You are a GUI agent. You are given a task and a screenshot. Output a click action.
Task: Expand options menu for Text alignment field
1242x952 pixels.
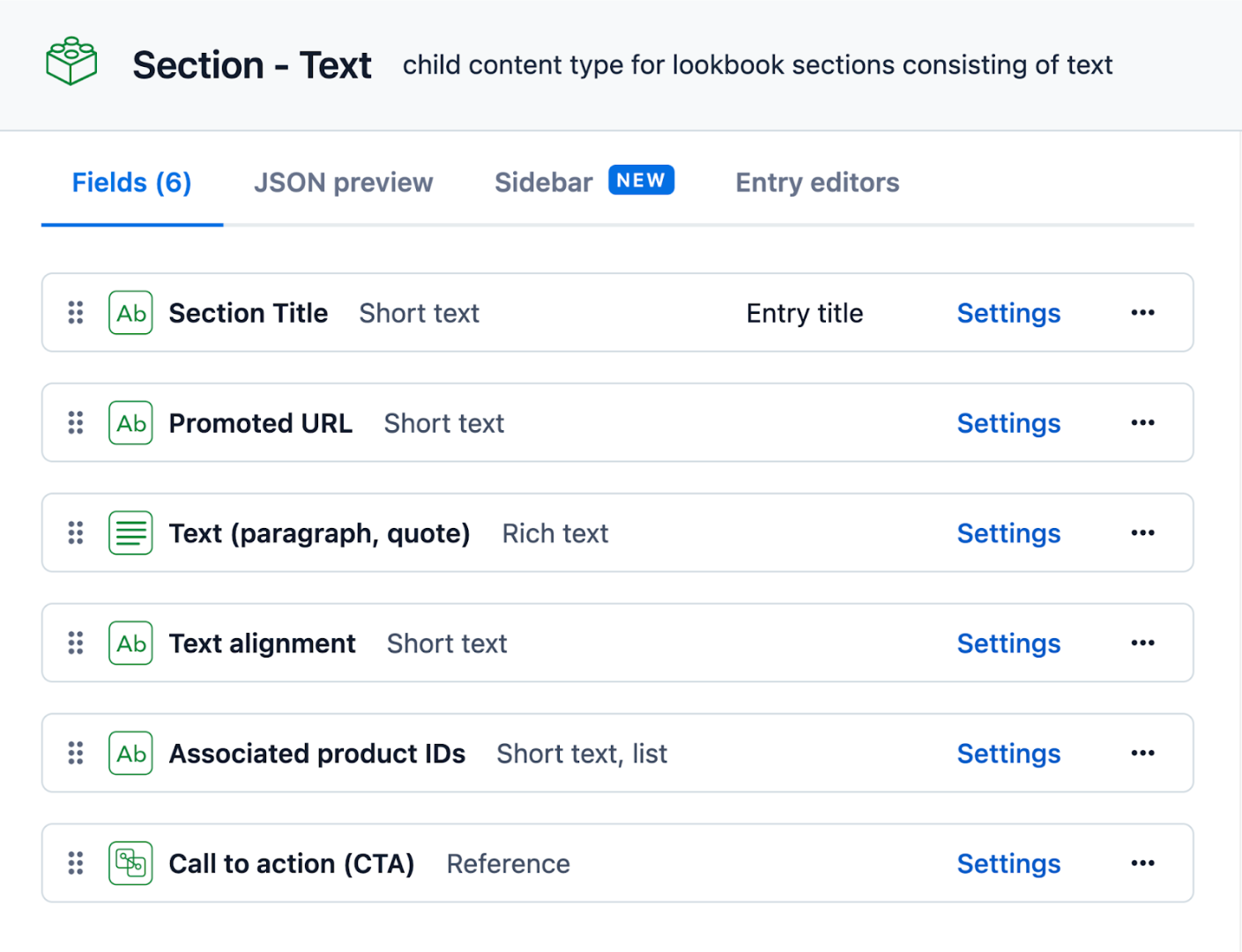point(1142,643)
